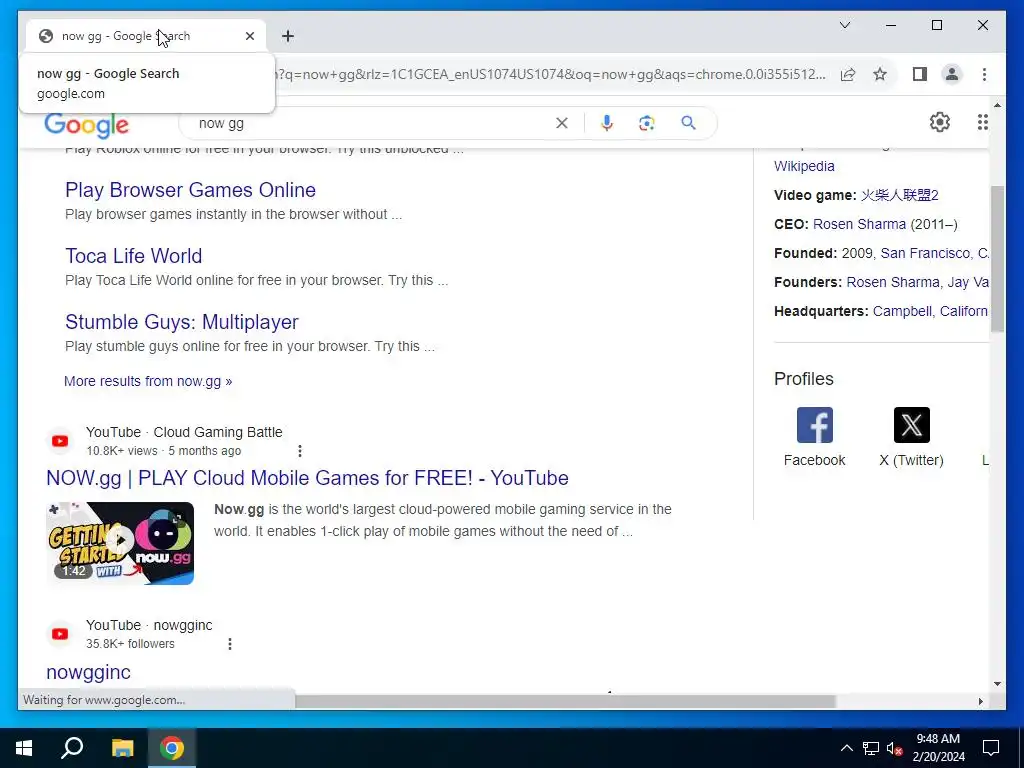Click the address bar URL
This screenshot has height=768, width=1024.
tap(552, 74)
